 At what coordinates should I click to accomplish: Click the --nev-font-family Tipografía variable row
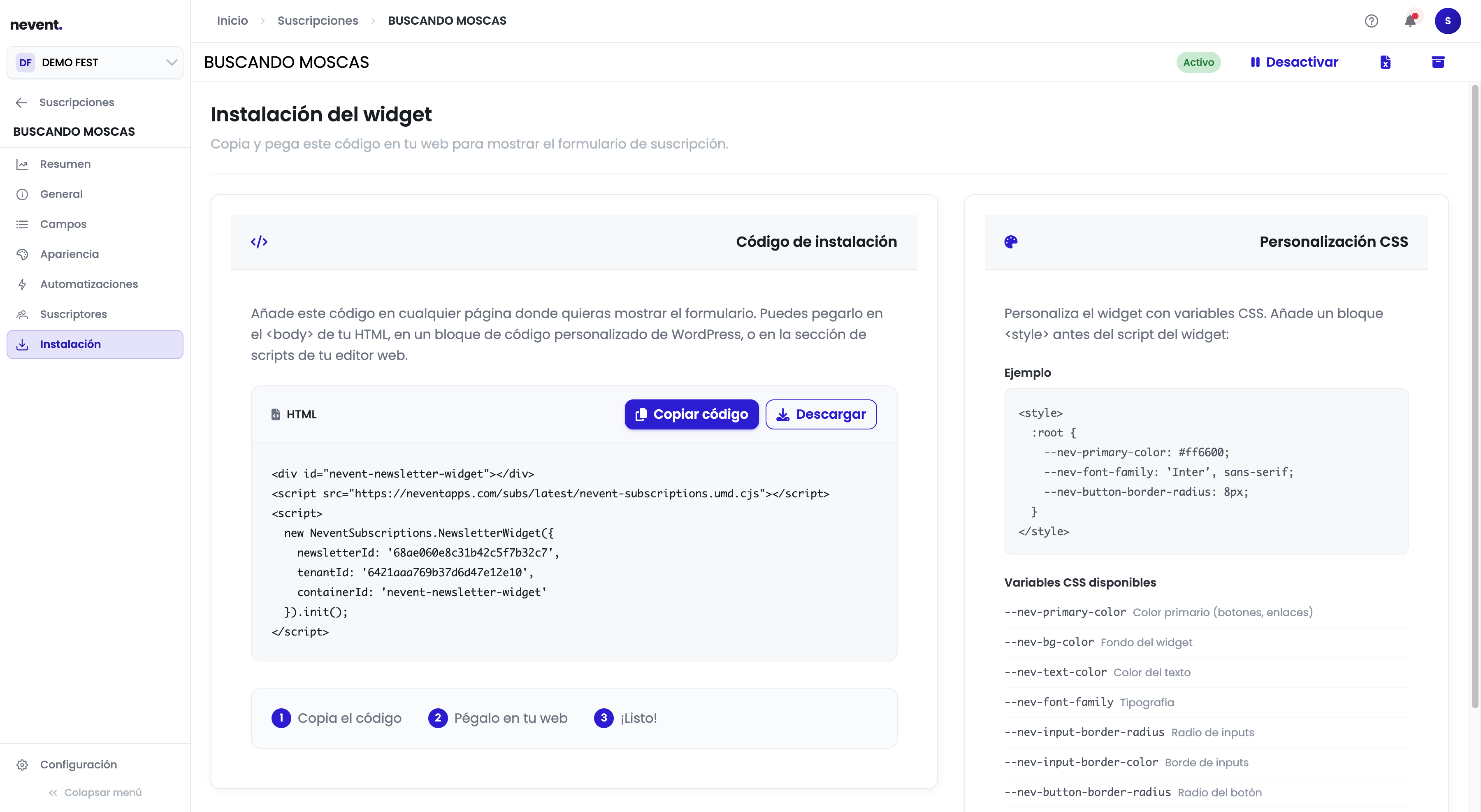point(1206,702)
